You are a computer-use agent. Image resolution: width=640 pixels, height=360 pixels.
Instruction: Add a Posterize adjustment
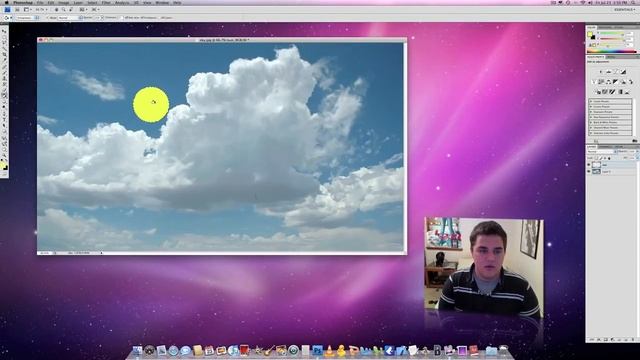[604, 92]
